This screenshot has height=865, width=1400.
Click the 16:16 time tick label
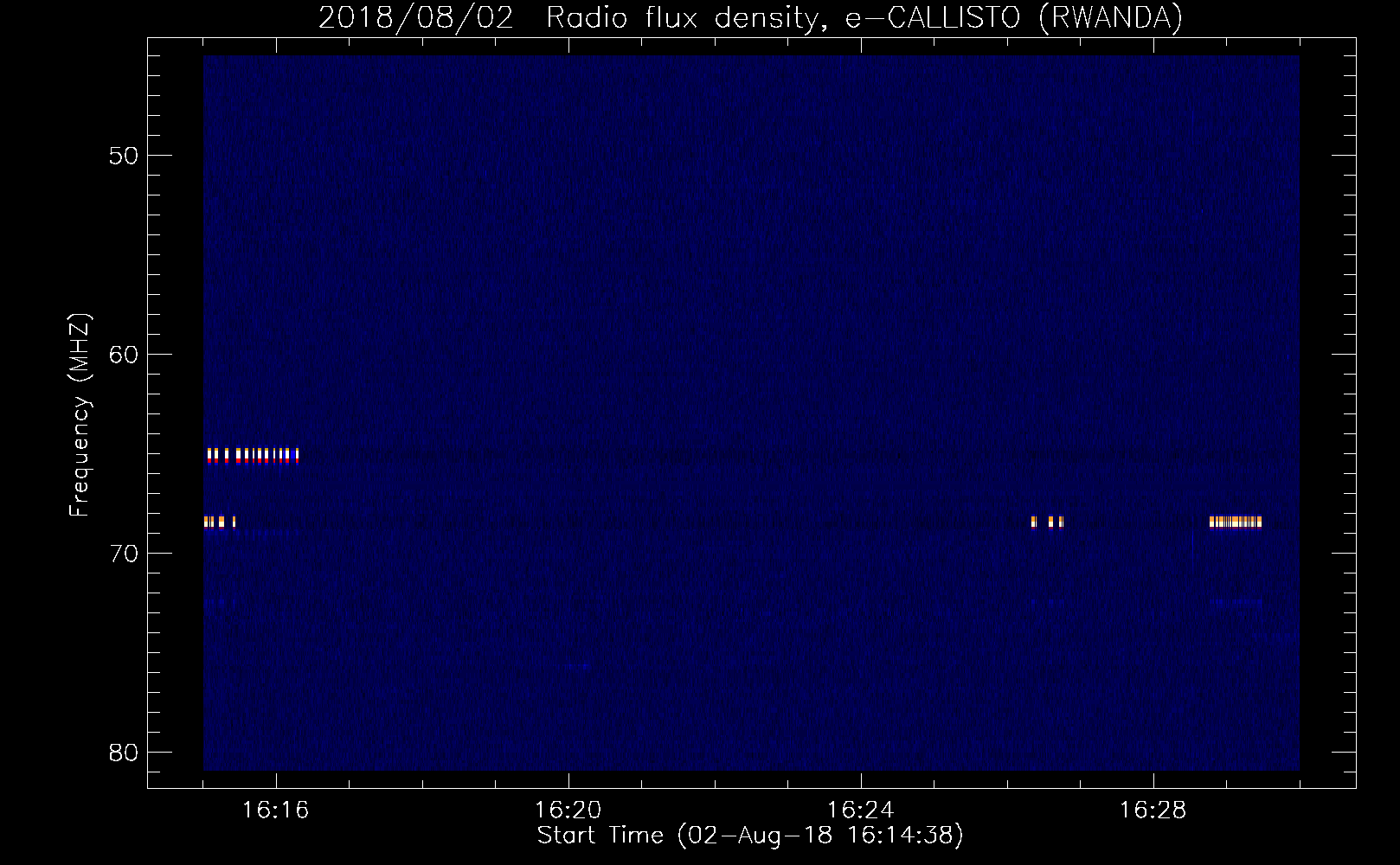pyautogui.click(x=275, y=811)
